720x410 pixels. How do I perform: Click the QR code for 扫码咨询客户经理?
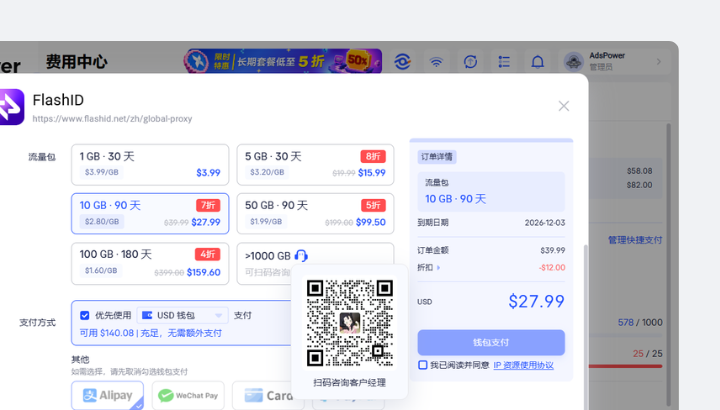(349, 322)
